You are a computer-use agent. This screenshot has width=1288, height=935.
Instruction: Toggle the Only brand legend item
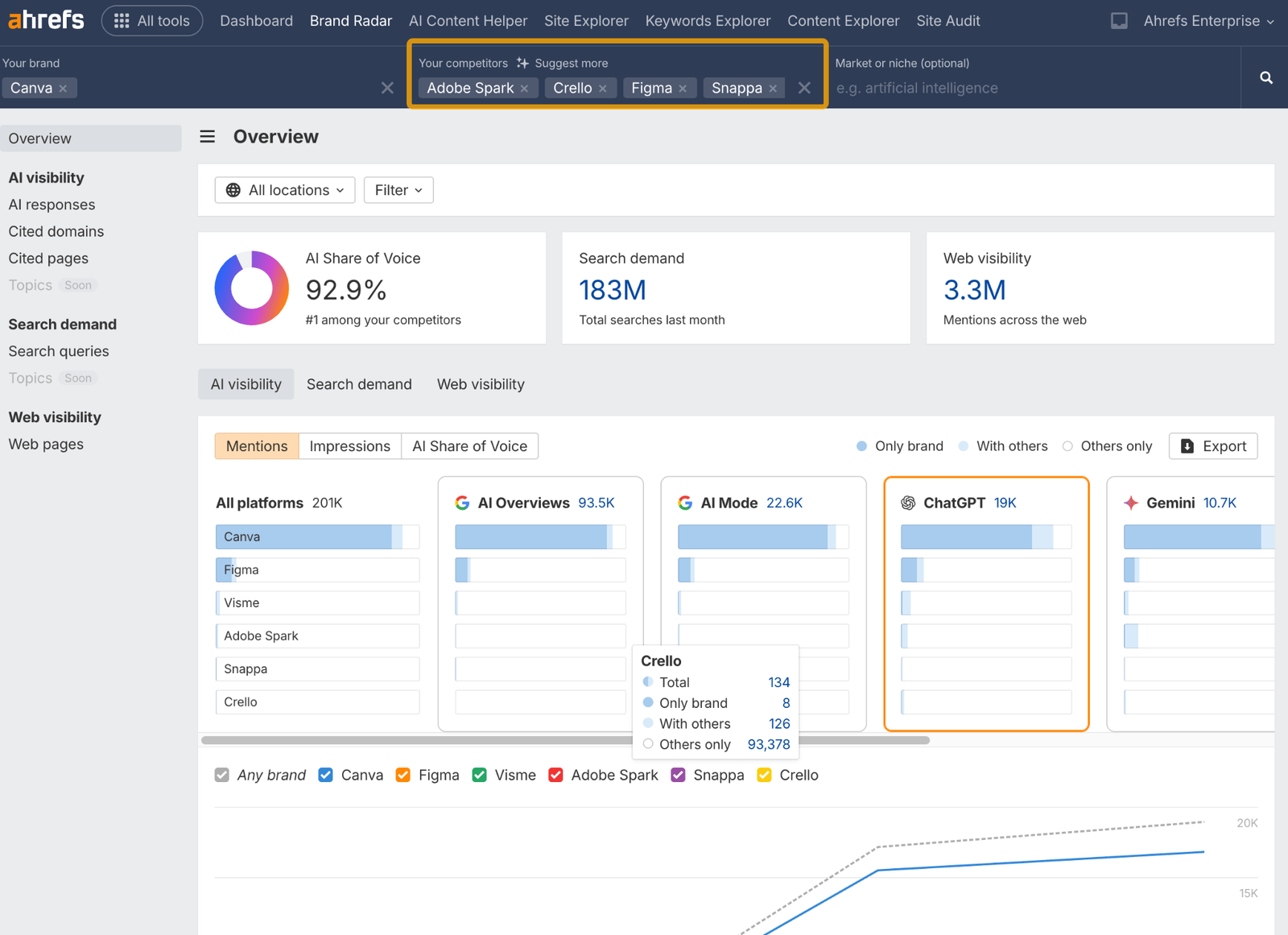click(900, 446)
